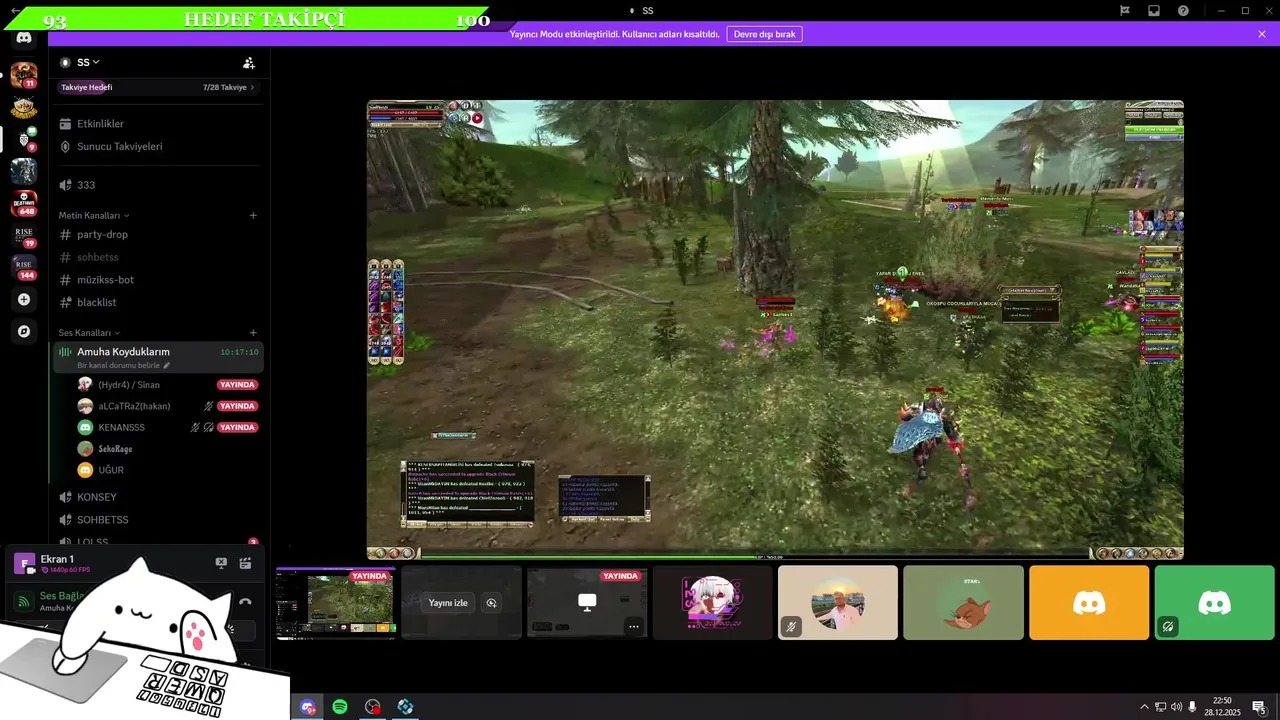The image size is (1280, 720).
Task: Open Spotify from Windows taskbar
Action: pos(340,707)
